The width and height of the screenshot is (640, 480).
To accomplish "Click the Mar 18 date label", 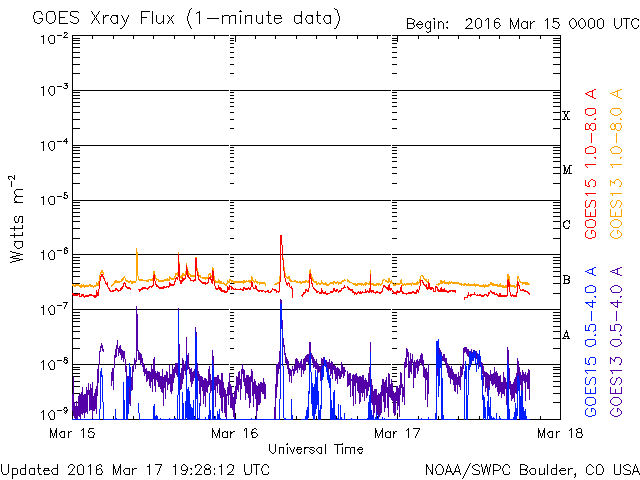I will 560,433.
